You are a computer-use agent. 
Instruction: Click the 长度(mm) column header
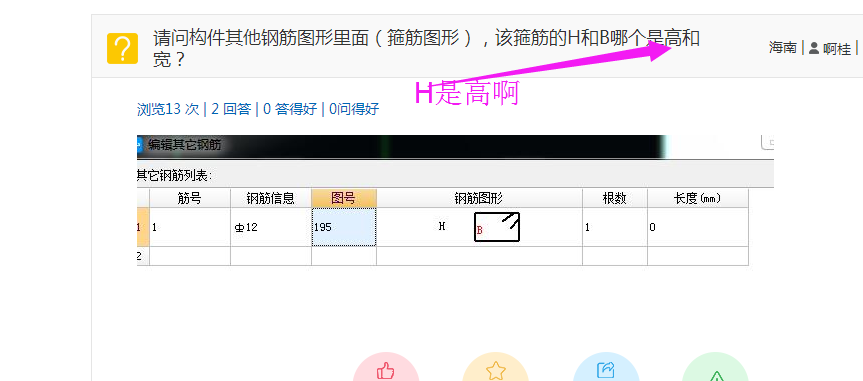point(698,198)
